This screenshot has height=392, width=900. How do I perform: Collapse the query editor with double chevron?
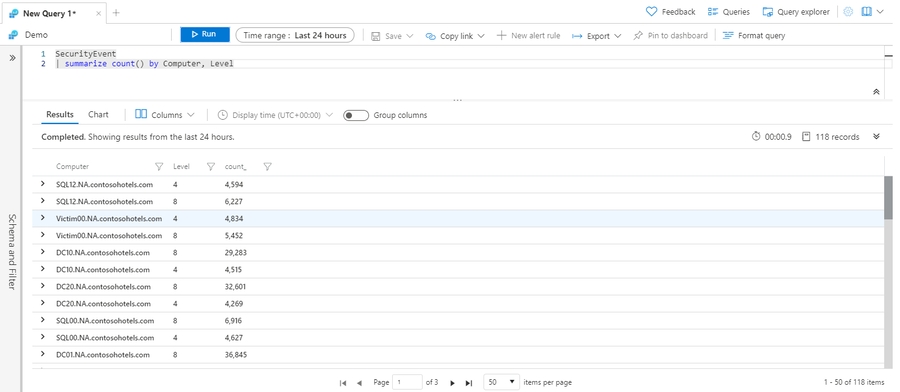tap(876, 91)
